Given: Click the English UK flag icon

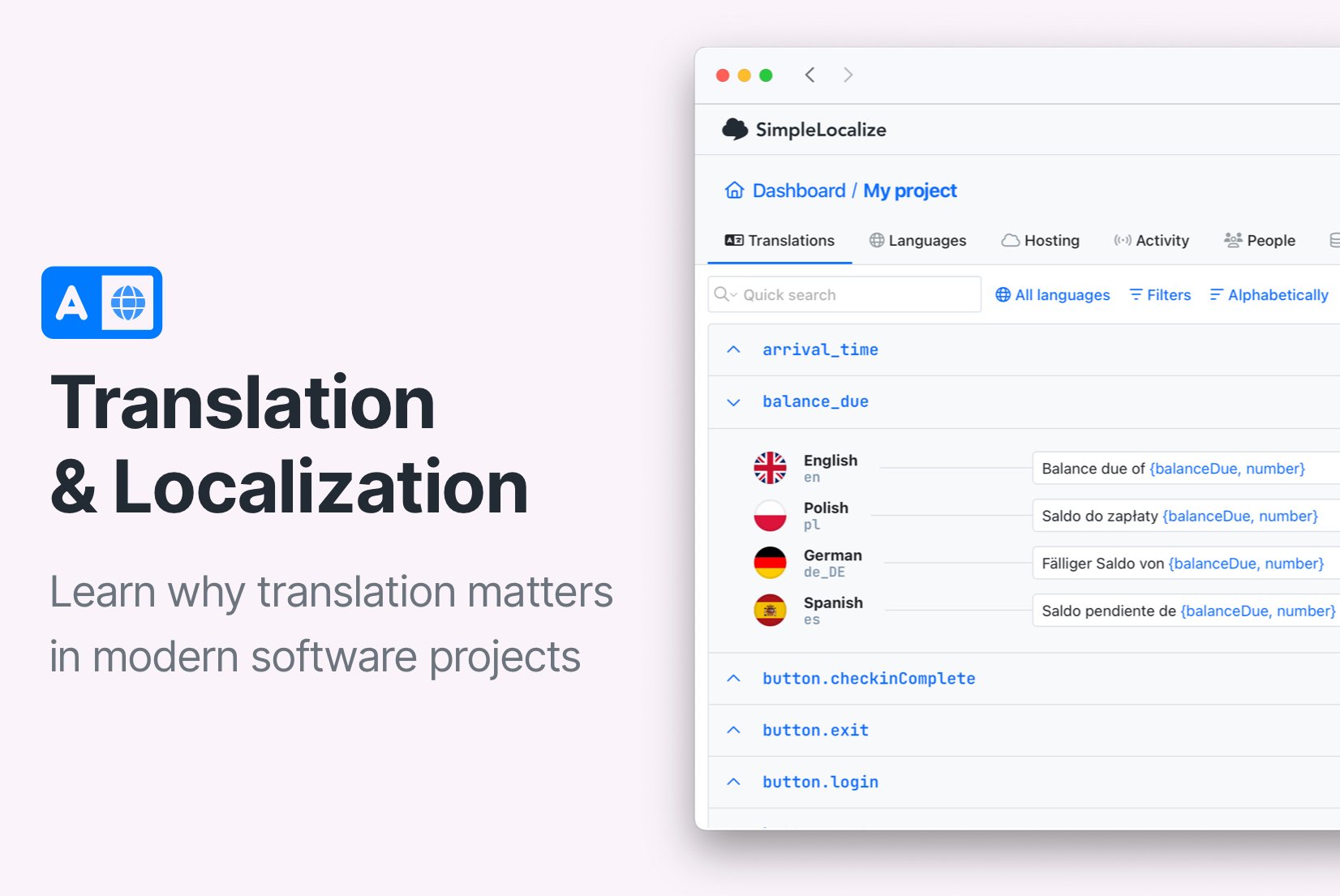Looking at the screenshot, I should pyautogui.click(x=770, y=468).
